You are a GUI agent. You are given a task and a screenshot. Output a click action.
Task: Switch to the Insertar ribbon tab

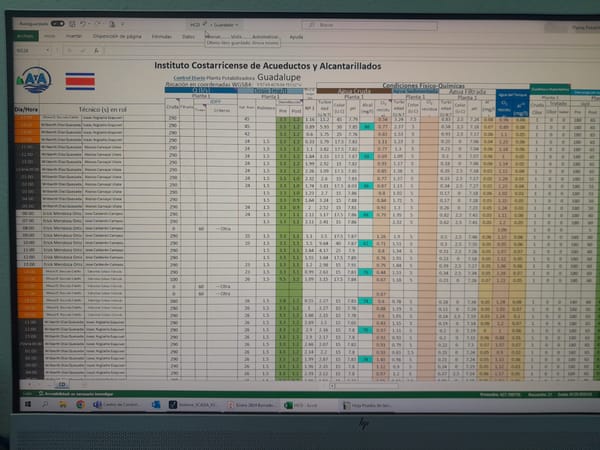click(74, 36)
